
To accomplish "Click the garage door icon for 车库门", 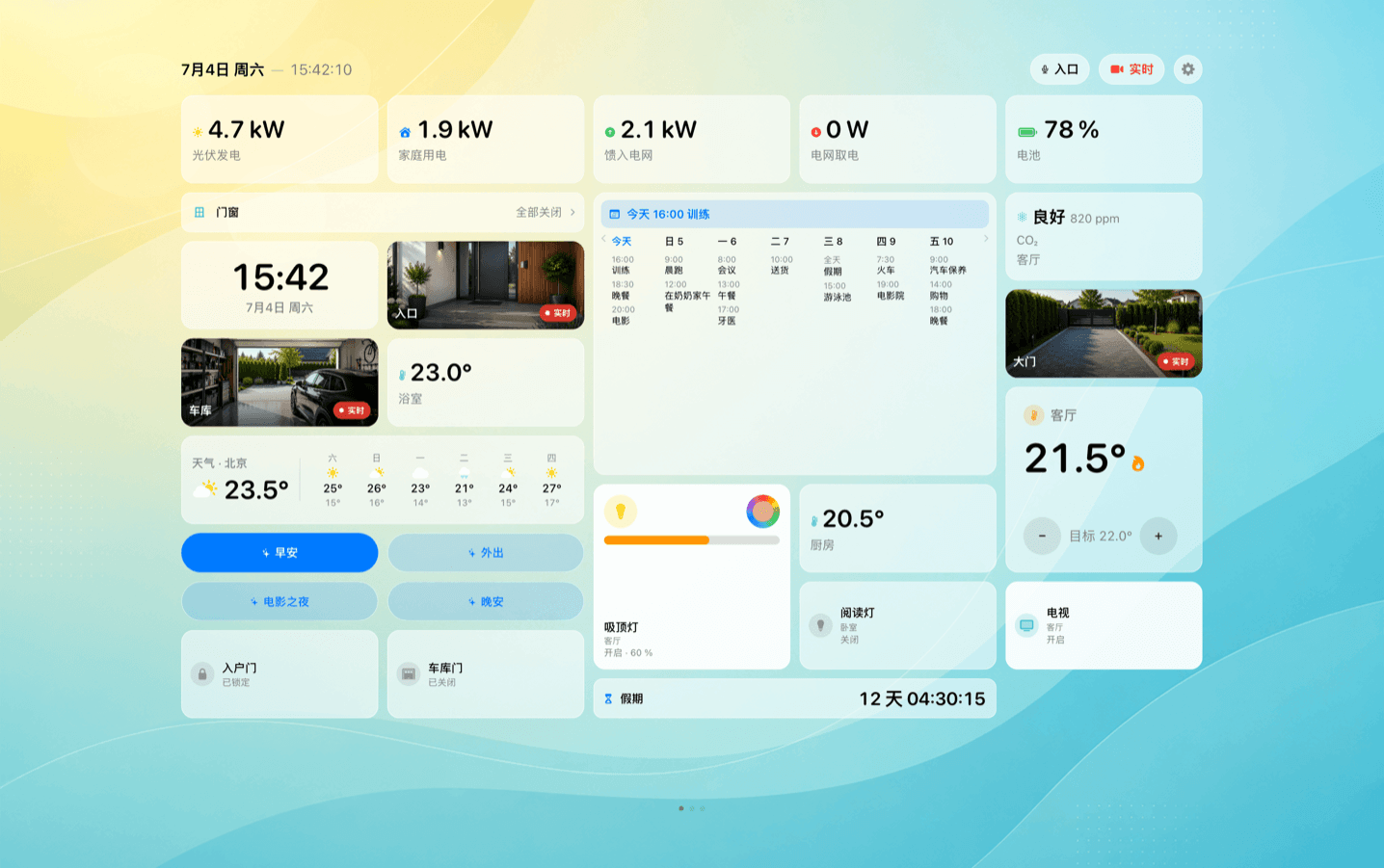I will [409, 674].
